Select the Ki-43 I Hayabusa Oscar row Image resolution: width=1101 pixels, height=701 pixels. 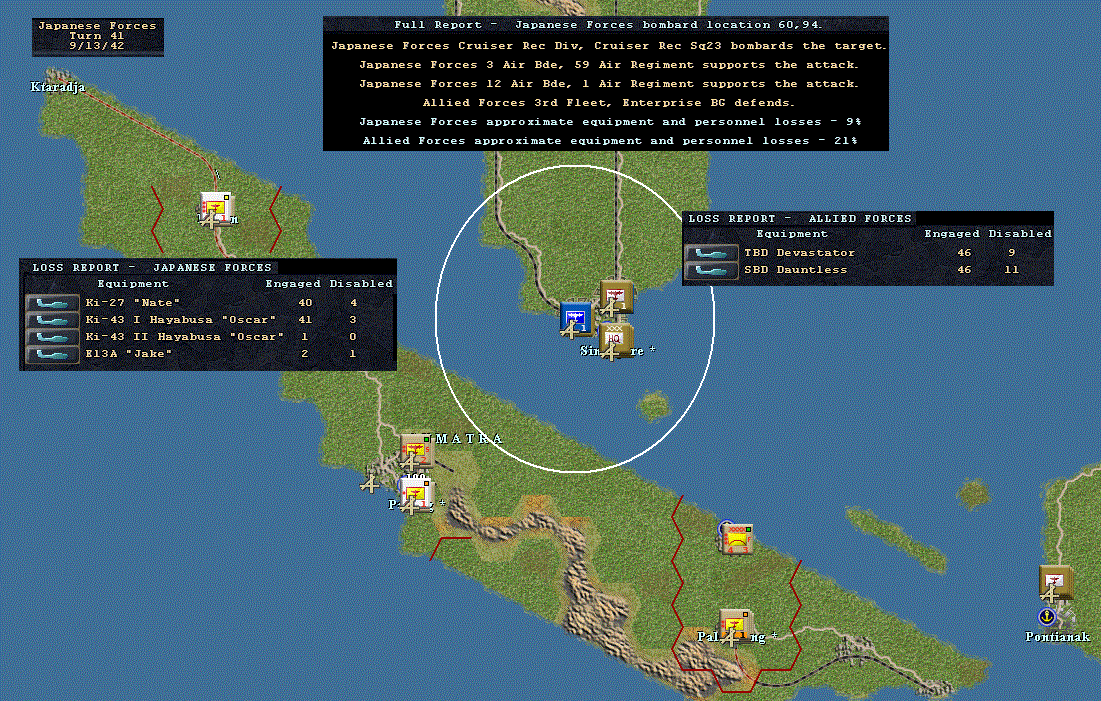coord(209,320)
